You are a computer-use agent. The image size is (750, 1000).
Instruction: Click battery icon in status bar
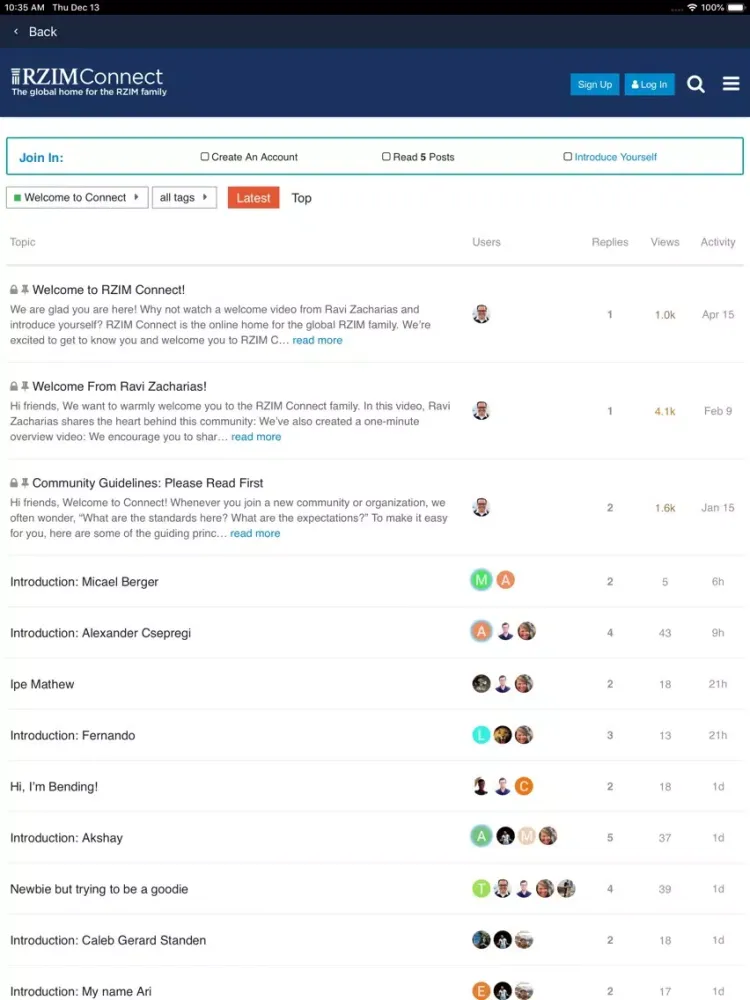click(x=735, y=8)
